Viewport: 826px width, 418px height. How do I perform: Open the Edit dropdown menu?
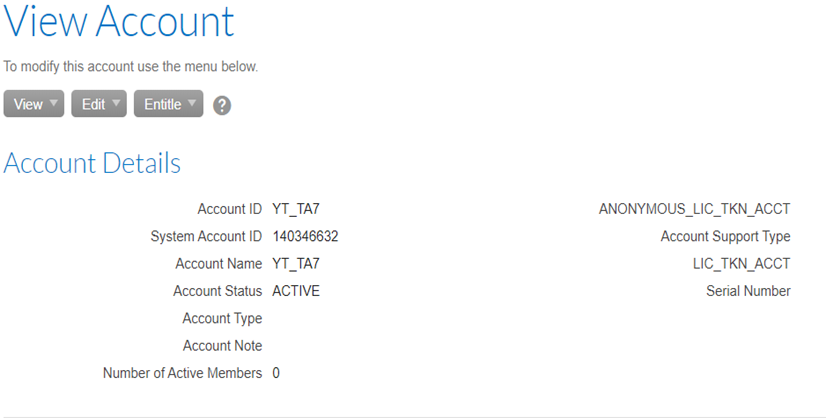click(99, 104)
